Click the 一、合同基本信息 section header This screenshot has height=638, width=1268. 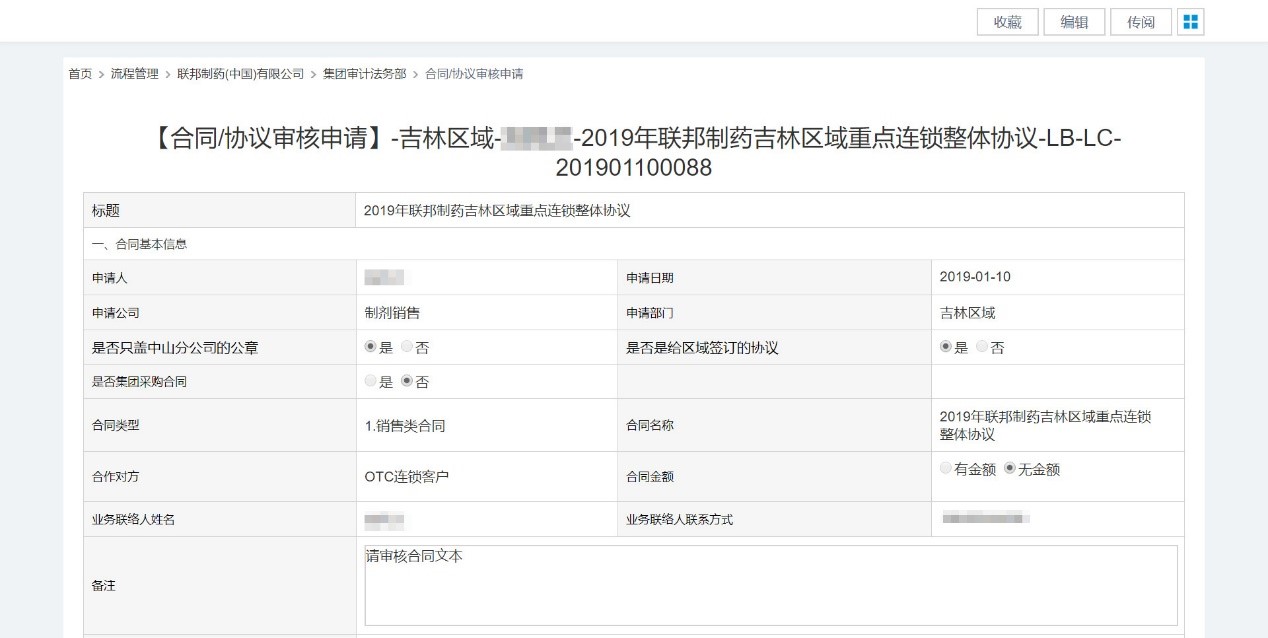pyautogui.click(x=139, y=244)
